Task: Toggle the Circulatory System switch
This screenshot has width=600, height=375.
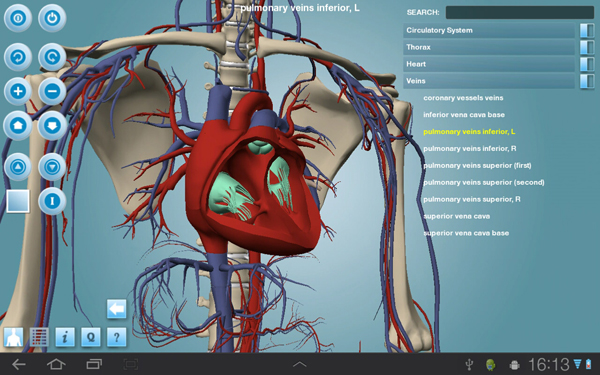Action: pos(587,30)
